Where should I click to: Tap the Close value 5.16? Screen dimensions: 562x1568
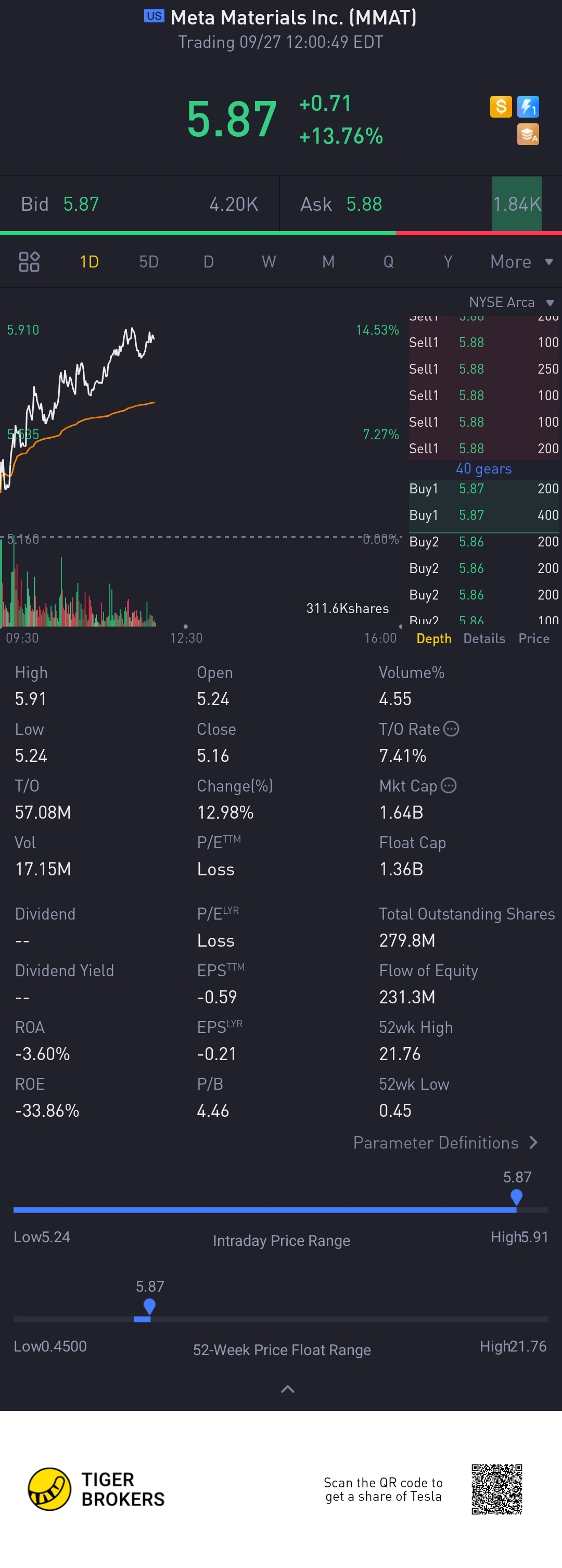(213, 756)
